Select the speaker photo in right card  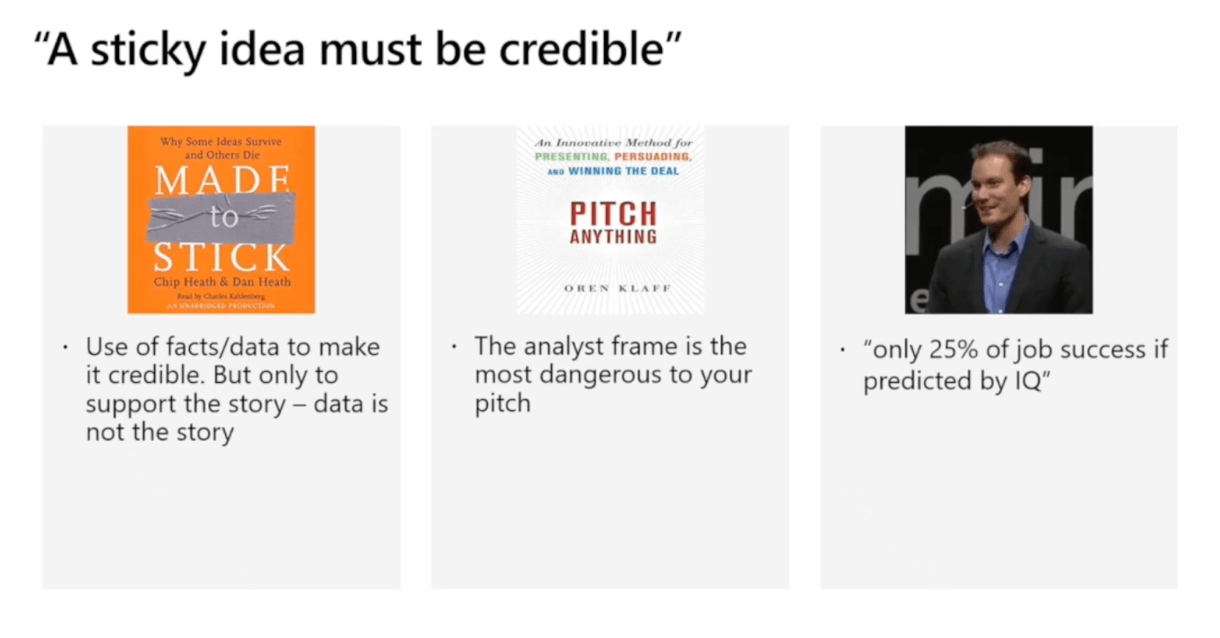click(998, 219)
